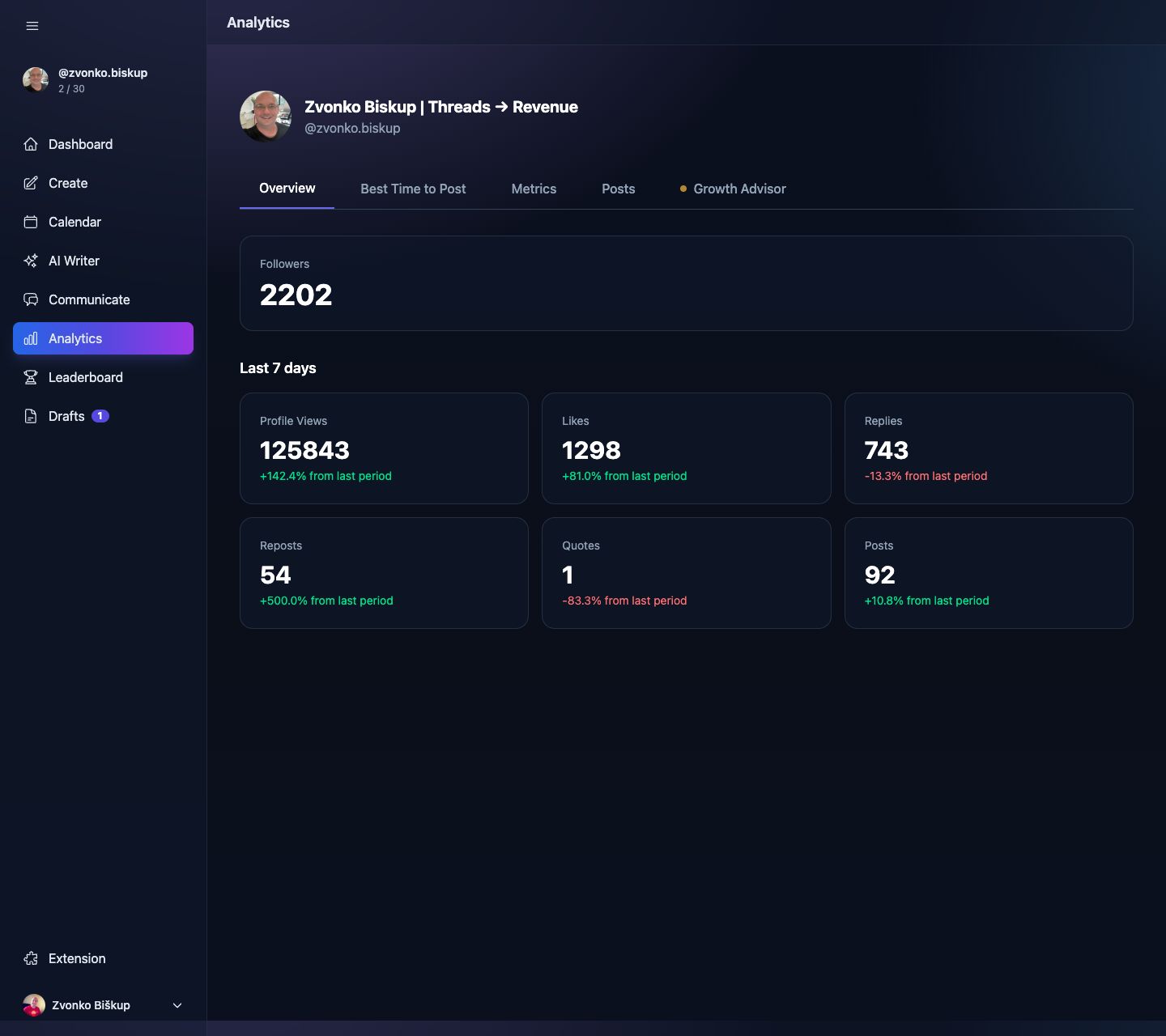Switch to Best Time to Post tab

(413, 189)
